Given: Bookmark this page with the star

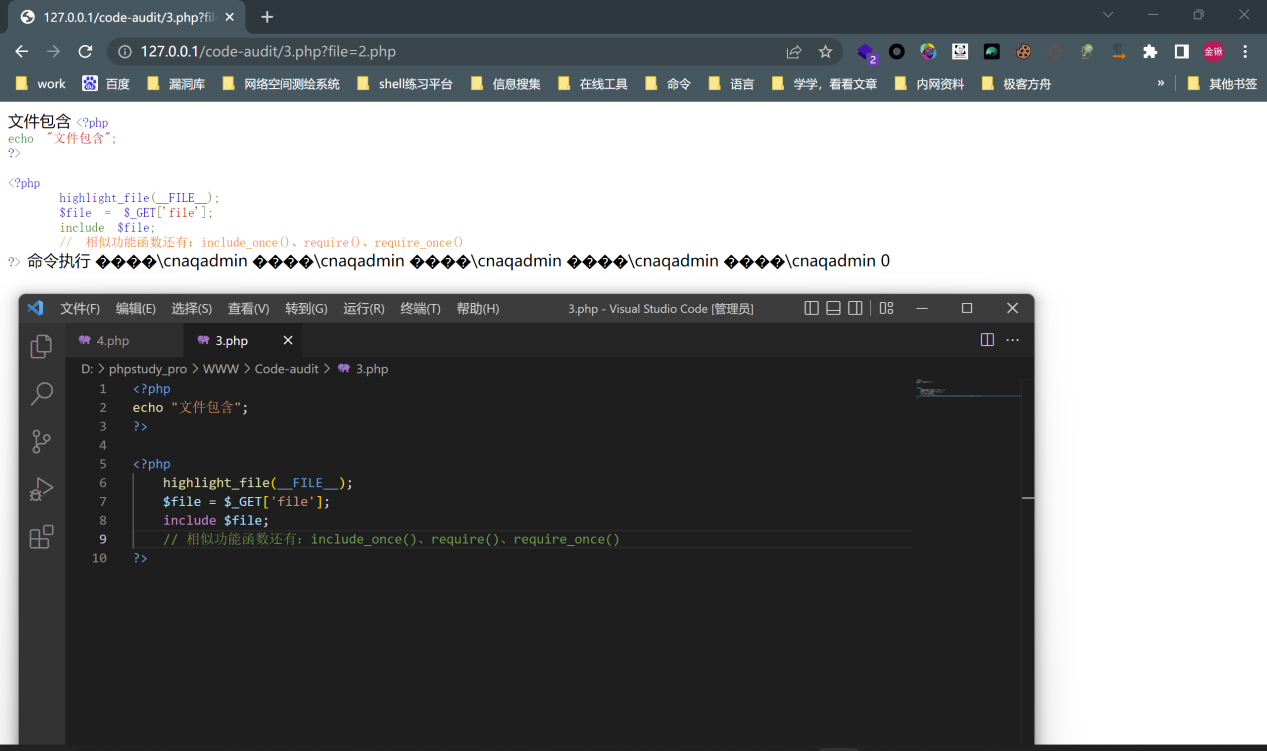Looking at the screenshot, I should click(x=825, y=51).
